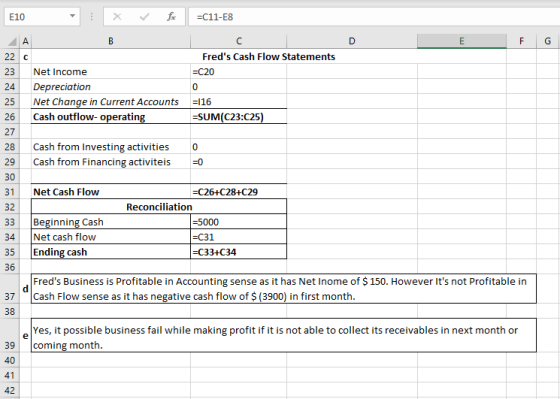Select row 31 header

tap(10, 192)
